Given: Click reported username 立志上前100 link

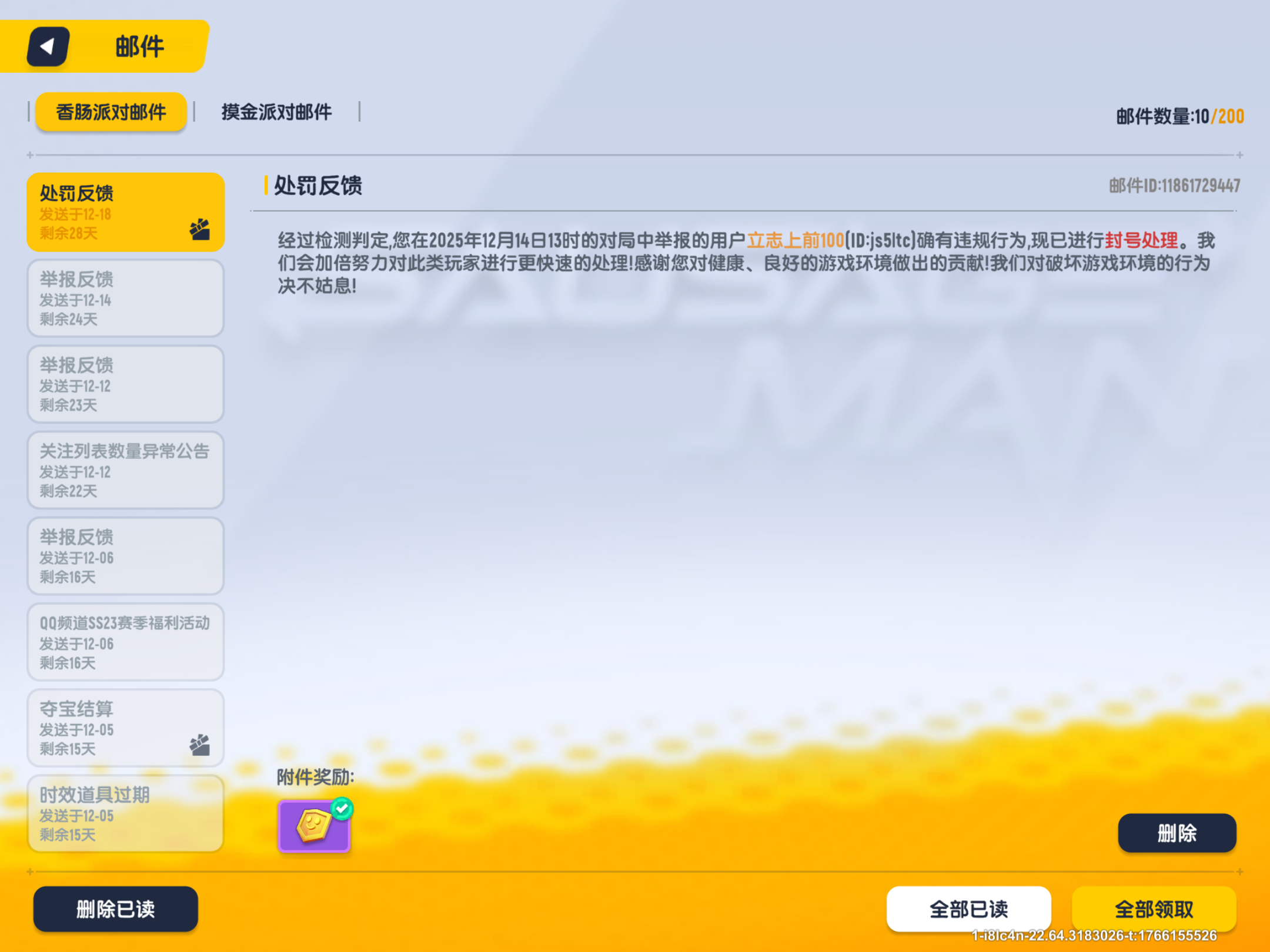Looking at the screenshot, I should pyautogui.click(x=795, y=240).
